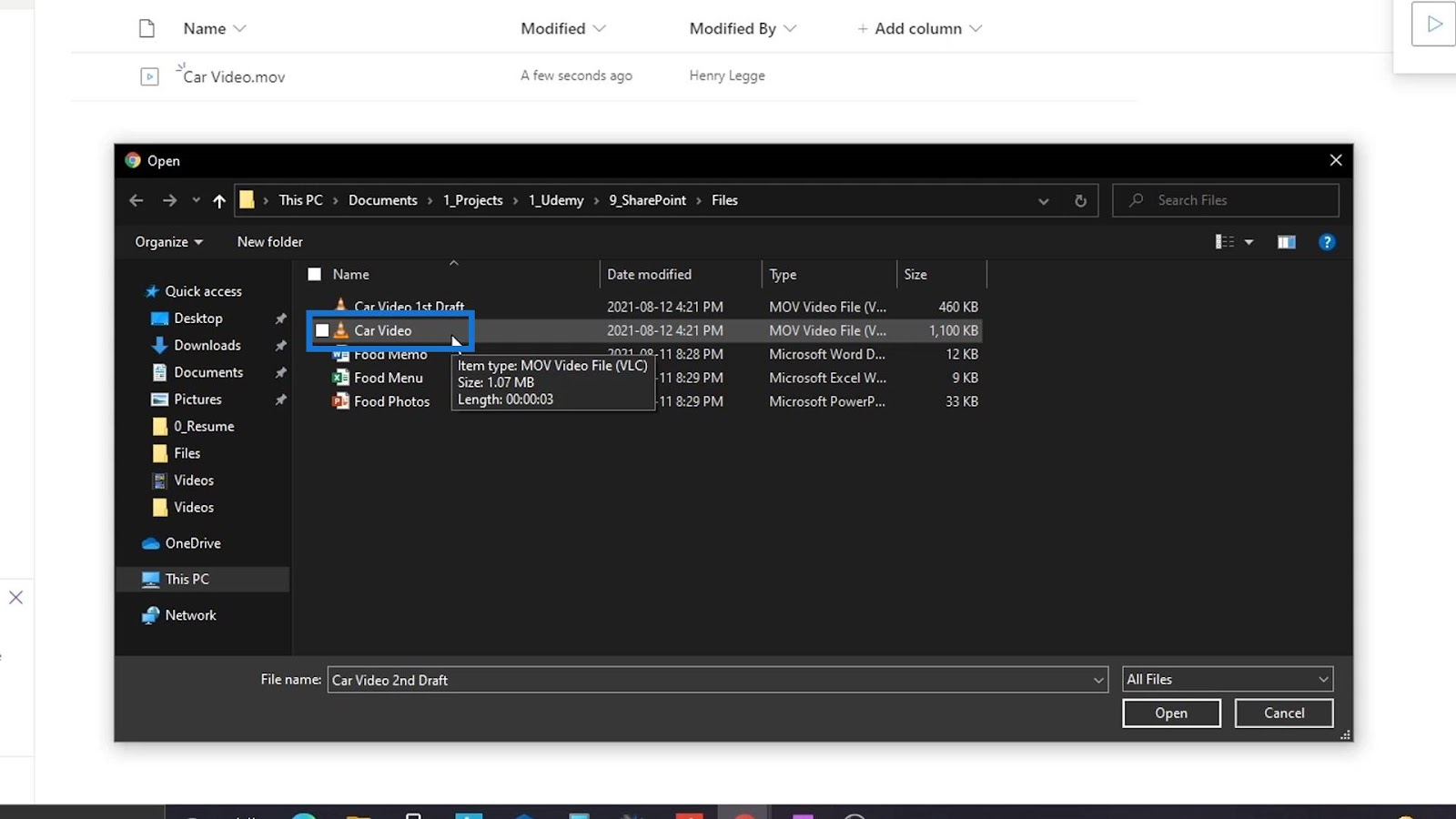The image size is (1456, 819).
Task: Open the view options dropdown arrow
Action: [1249, 242]
